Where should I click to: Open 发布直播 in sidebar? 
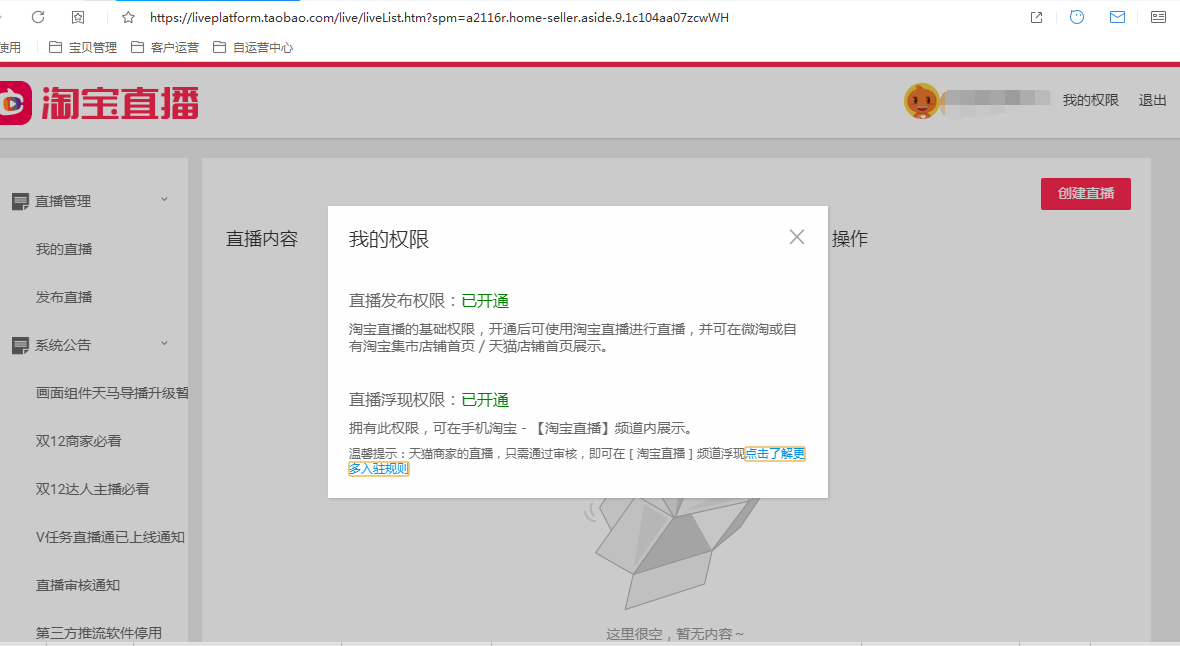(x=64, y=297)
